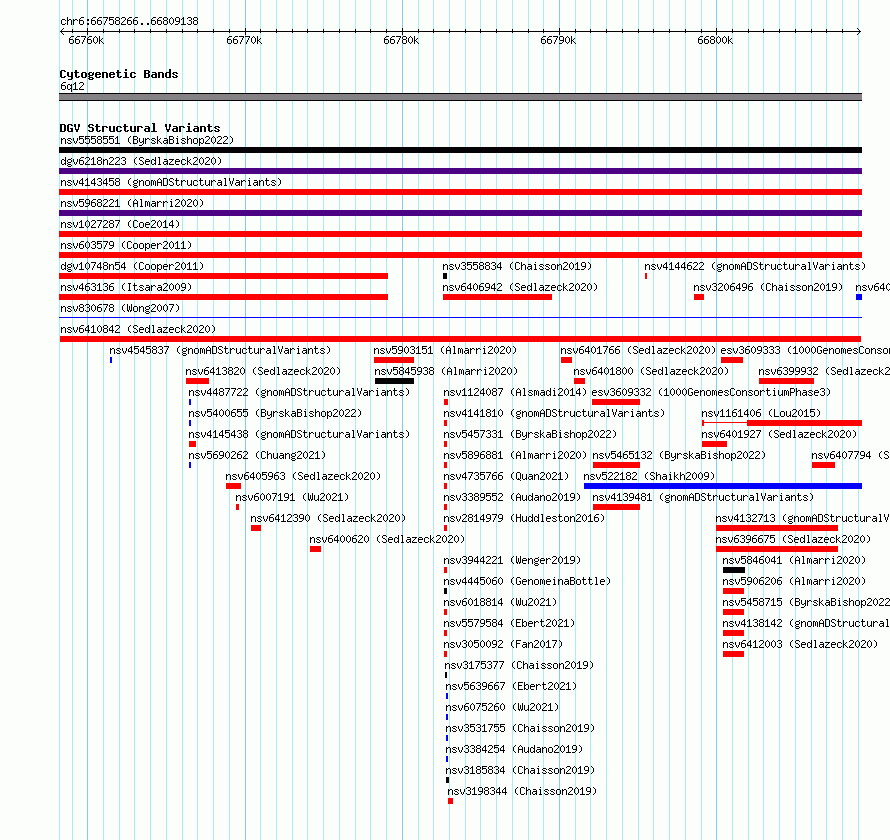
Task: Select nsv463136 (Itsara2009) label
Action: [x=126, y=287]
